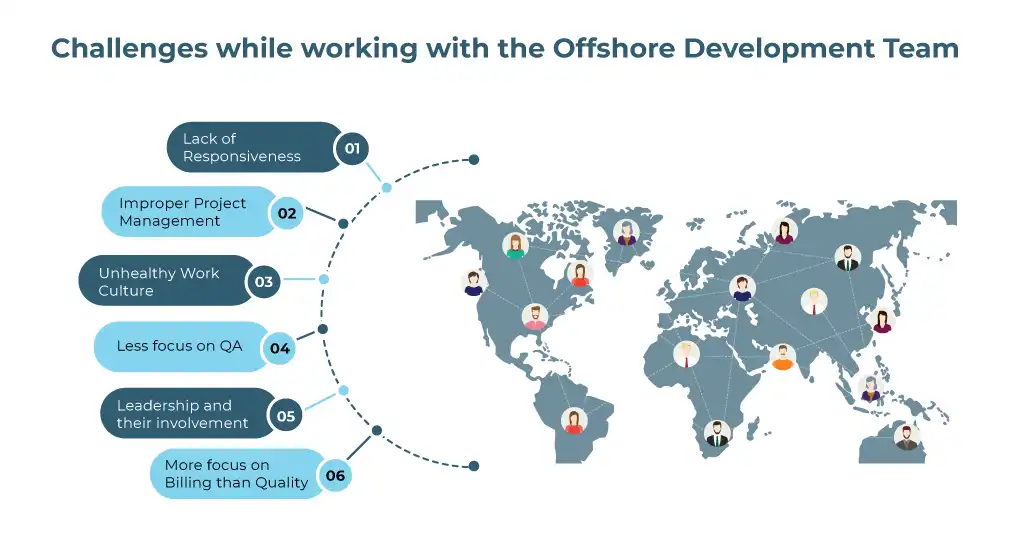Click the 03 badge beside Unhealthy Work Culture
The width and height of the screenshot is (1024, 536).
pos(264,282)
